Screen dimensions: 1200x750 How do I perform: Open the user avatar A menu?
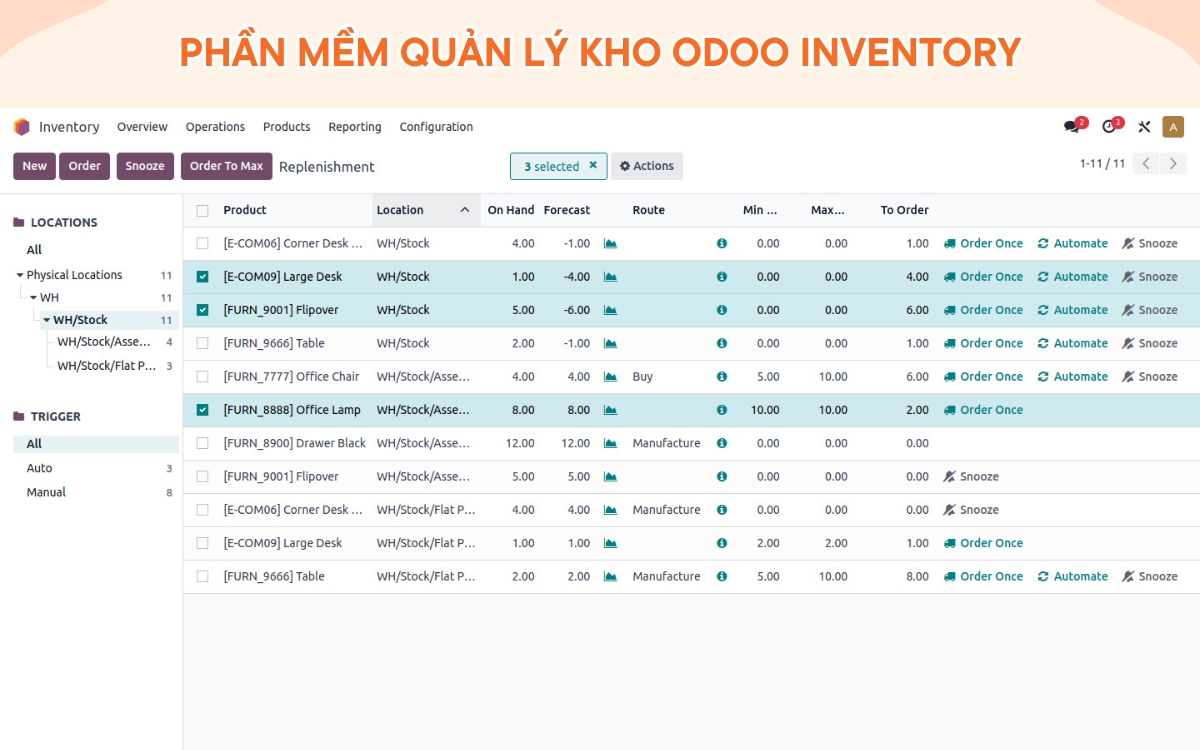(1173, 127)
